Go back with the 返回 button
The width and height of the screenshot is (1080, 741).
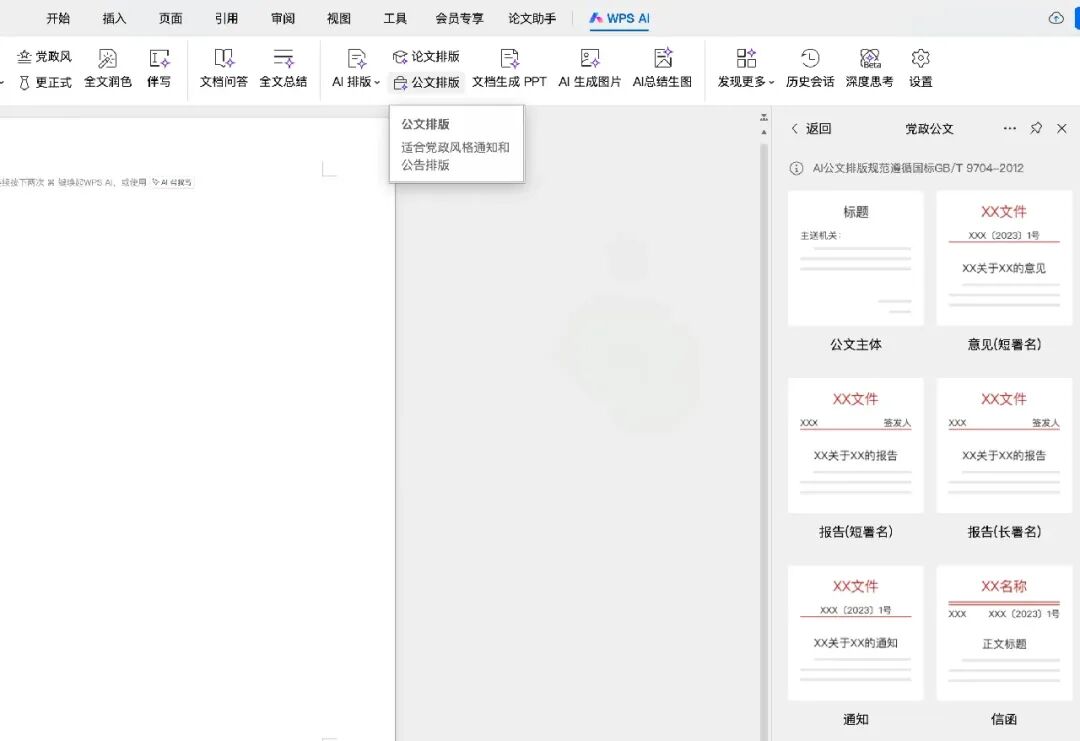[x=811, y=129]
